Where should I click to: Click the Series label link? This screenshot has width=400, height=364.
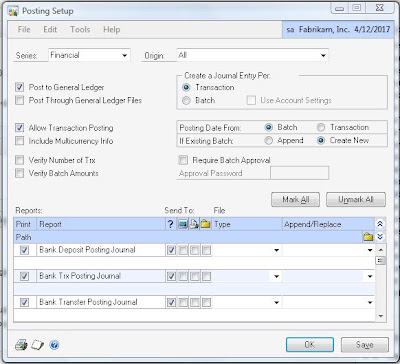point(26,56)
